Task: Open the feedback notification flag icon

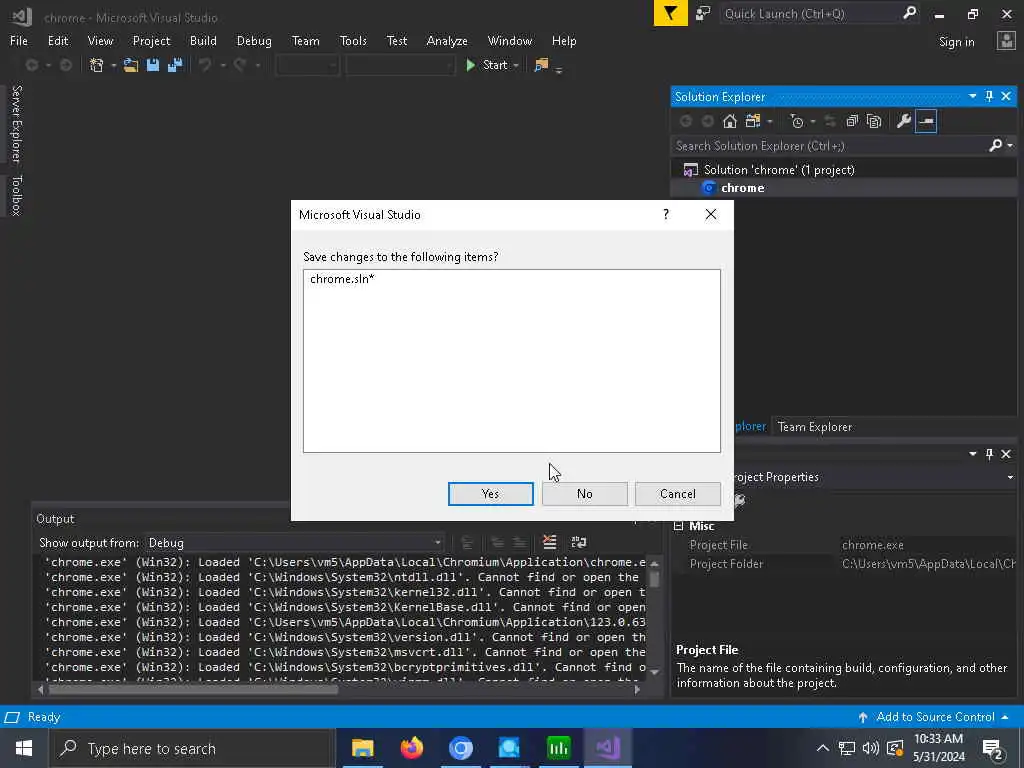Action: pos(670,13)
